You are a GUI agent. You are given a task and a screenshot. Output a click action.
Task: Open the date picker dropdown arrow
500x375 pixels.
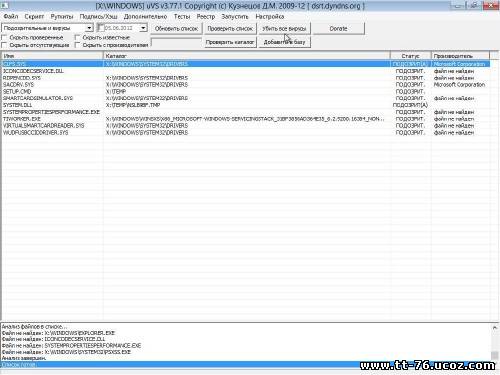click(x=143, y=28)
